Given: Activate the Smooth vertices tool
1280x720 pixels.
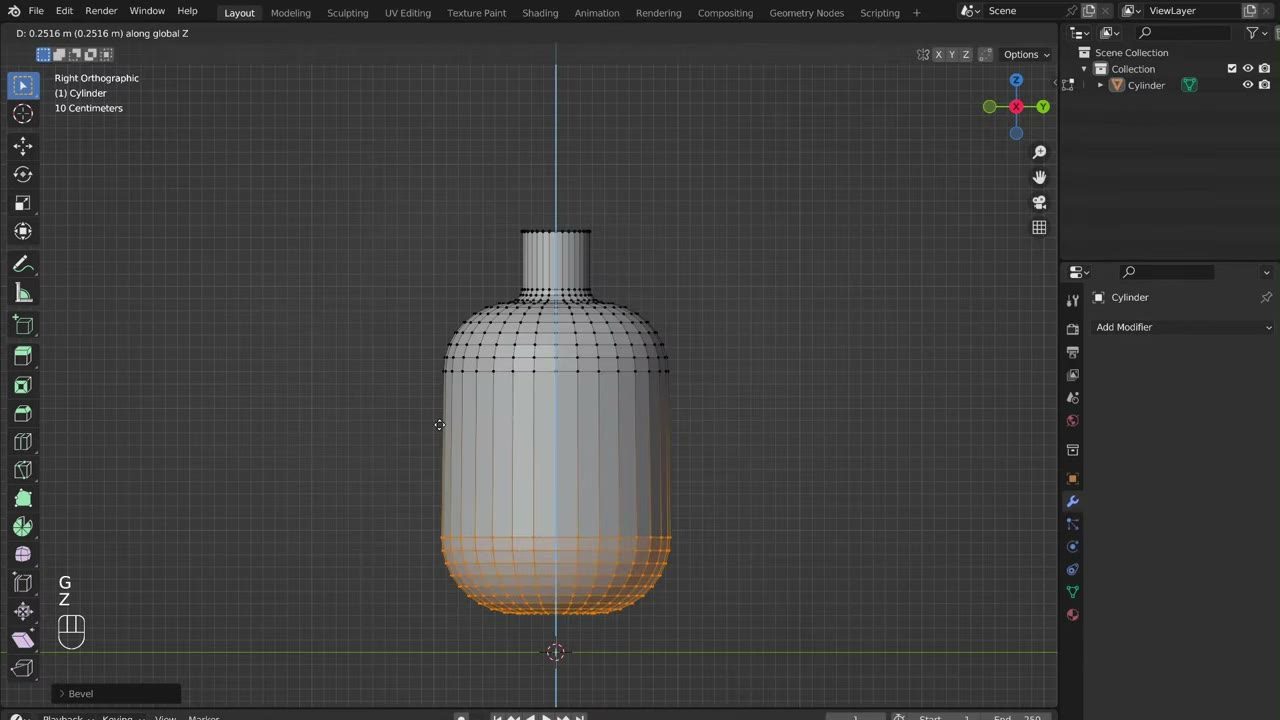Looking at the screenshot, I should [x=23, y=555].
